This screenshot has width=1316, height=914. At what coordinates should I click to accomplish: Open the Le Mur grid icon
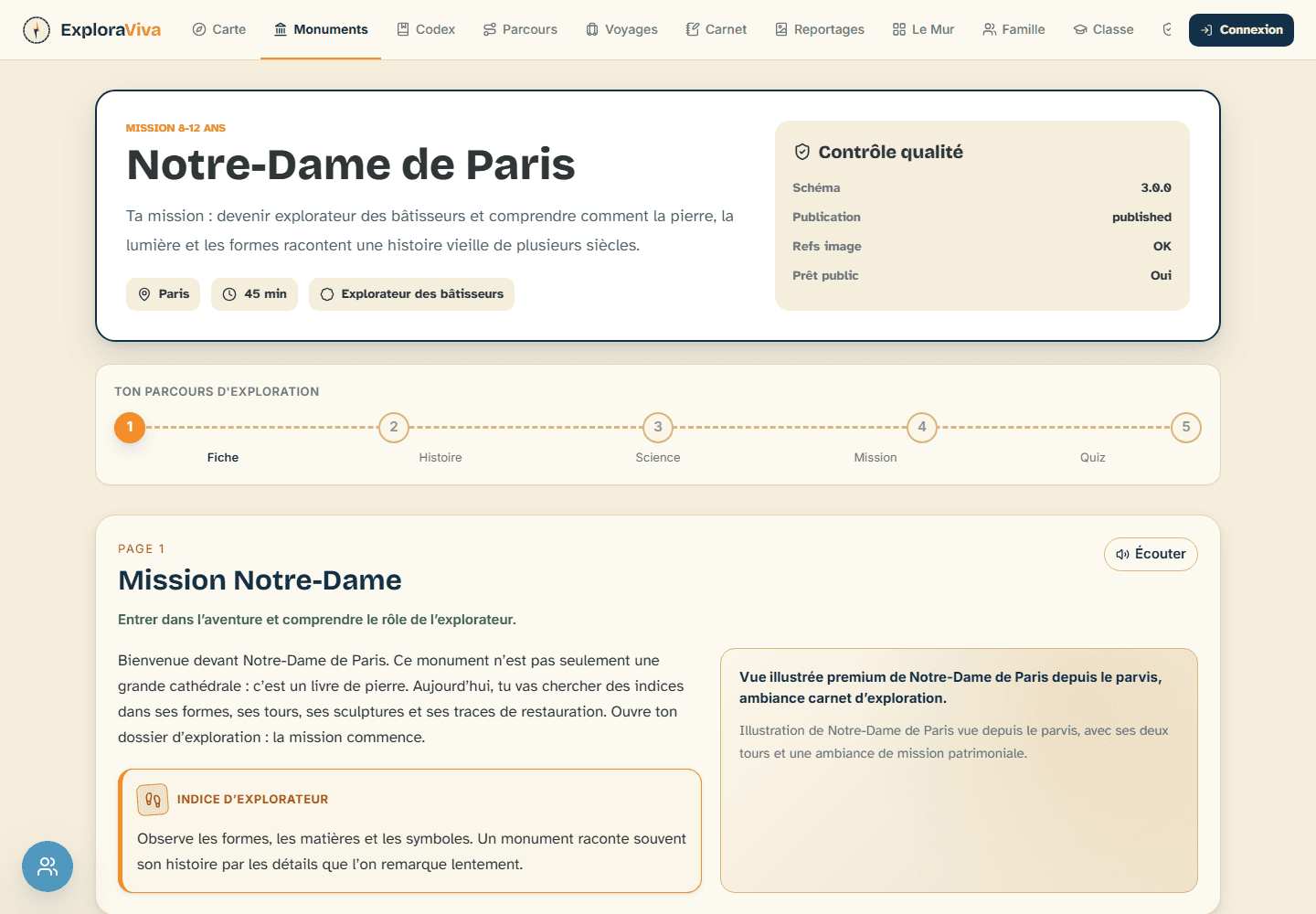click(x=899, y=29)
